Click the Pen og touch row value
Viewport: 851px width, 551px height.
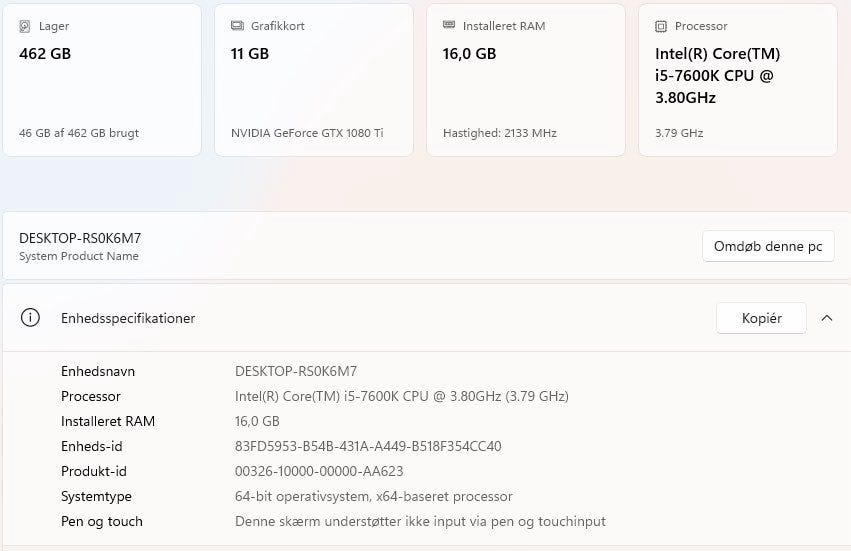(420, 521)
